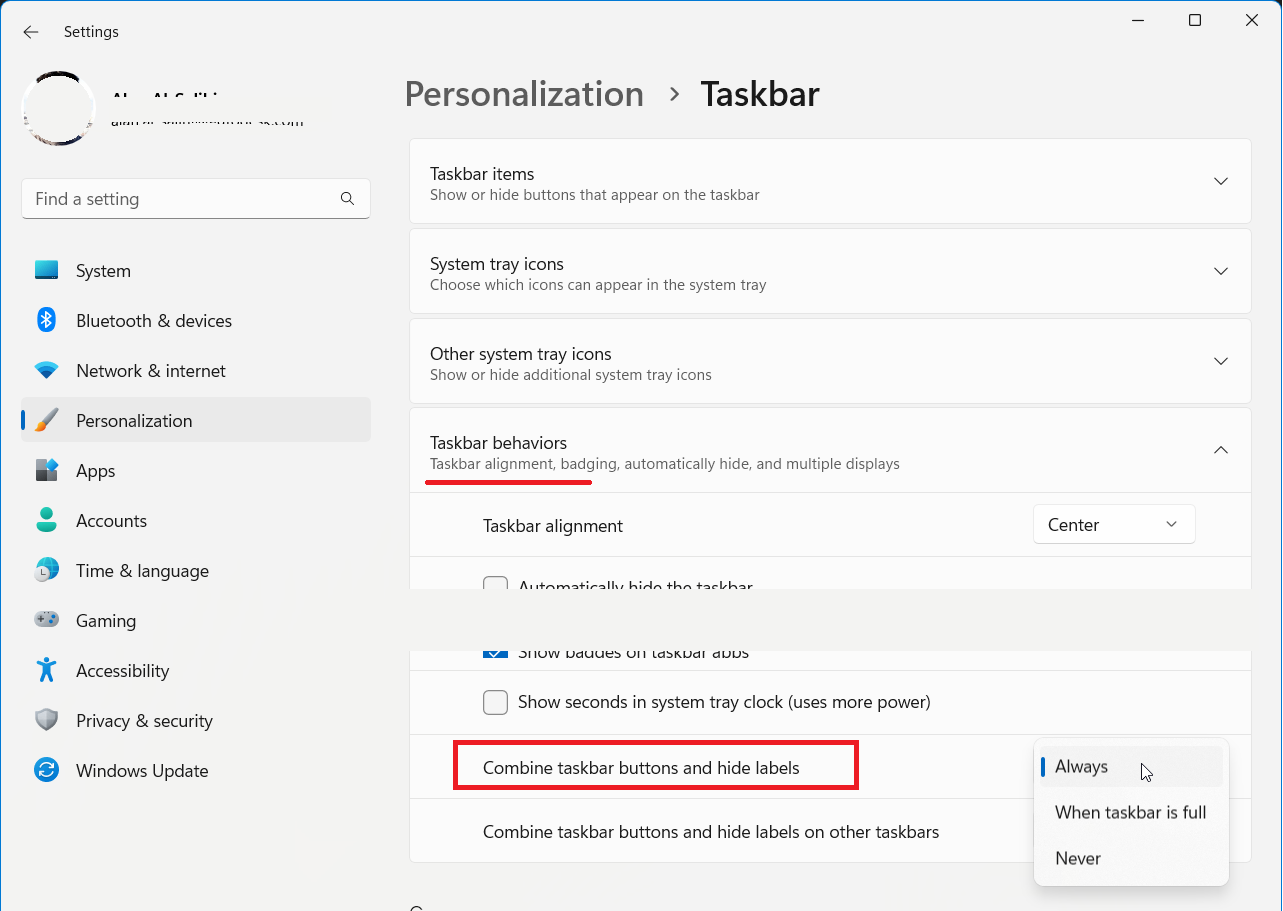Collapse the Taskbar behaviors section
Screen dimensions: 1283x911
tap(1220, 451)
